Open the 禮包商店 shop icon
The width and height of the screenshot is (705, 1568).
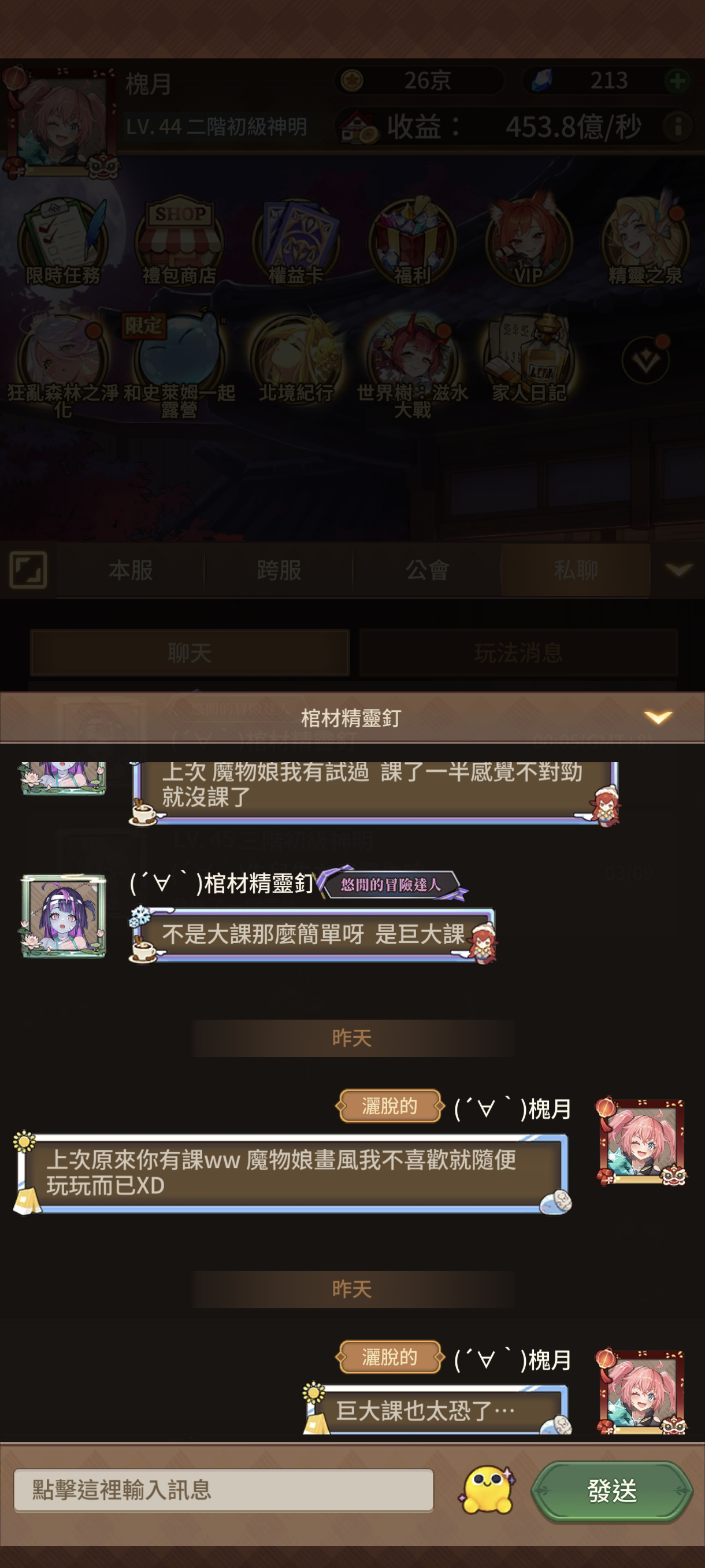[180, 242]
